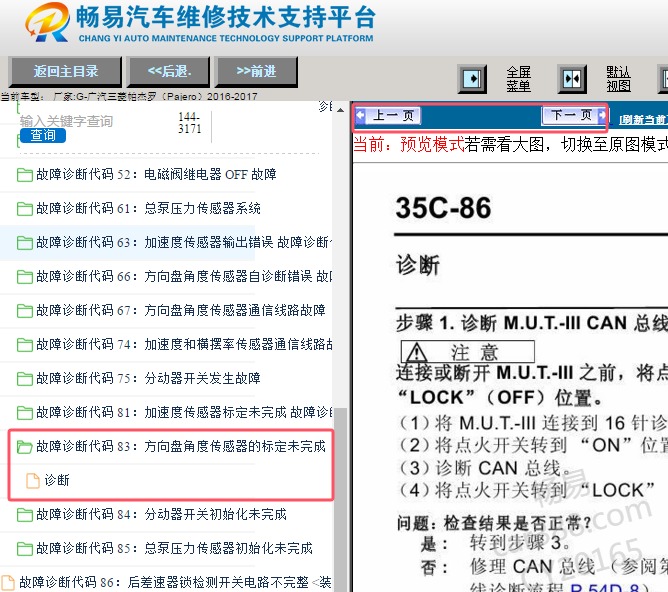
Task: Expand folder 故障诊断代码 67 通信线路故障
Action: (171, 310)
